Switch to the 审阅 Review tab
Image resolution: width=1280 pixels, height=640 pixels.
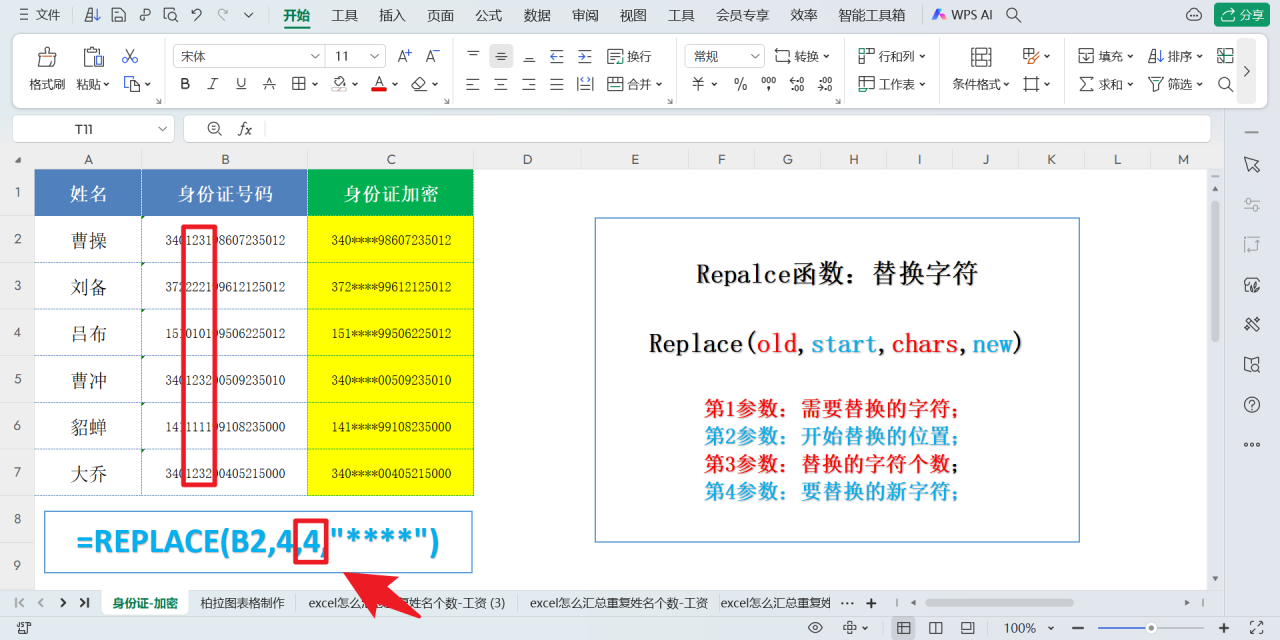pos(585,15)
